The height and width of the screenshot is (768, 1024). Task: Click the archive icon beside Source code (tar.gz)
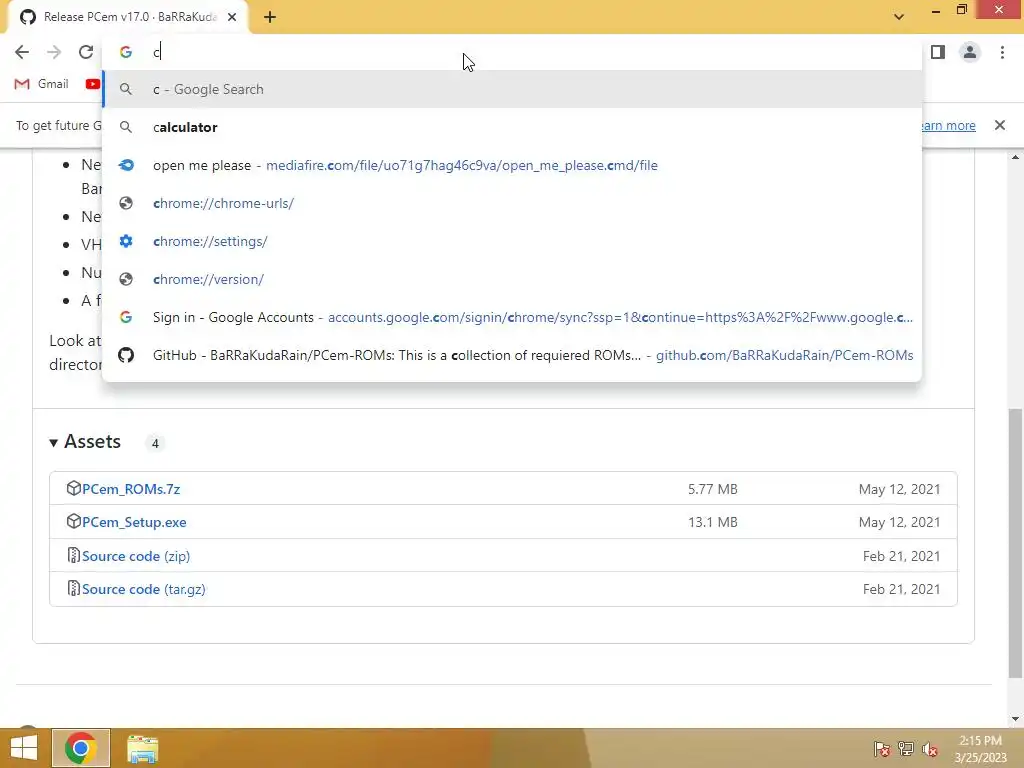[x=73, y=588]
